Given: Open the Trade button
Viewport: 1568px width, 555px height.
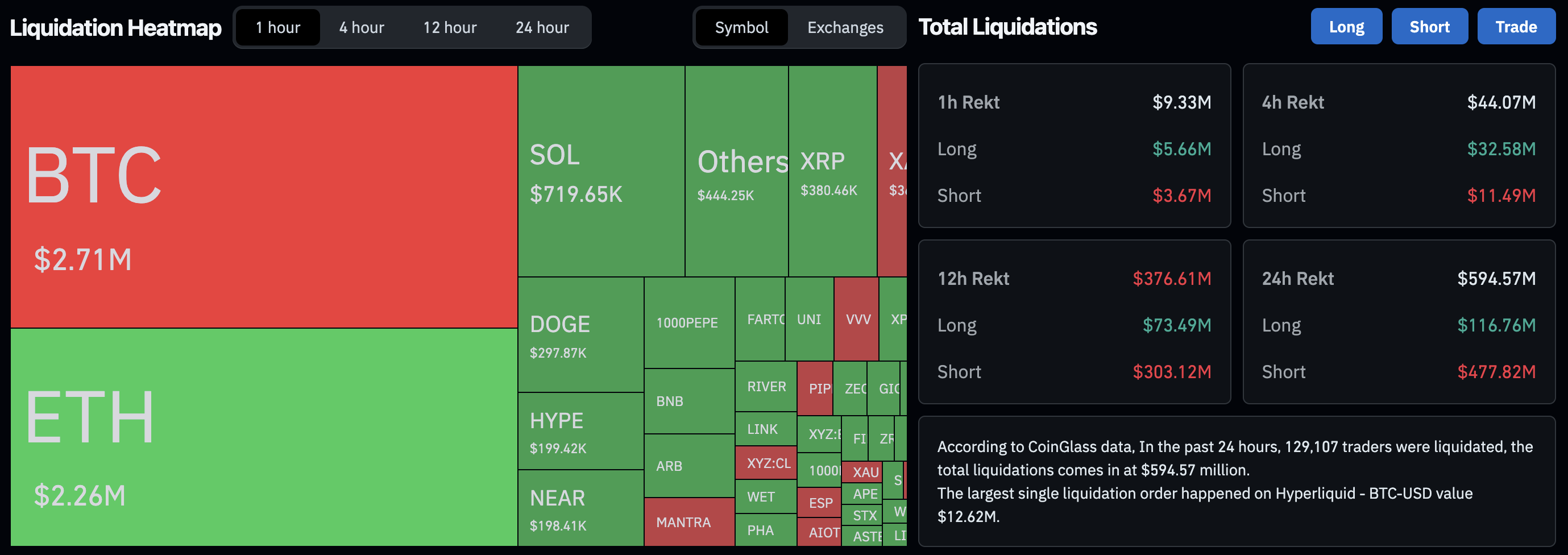Looking at the screenshot, I should tap(1516, 27).
